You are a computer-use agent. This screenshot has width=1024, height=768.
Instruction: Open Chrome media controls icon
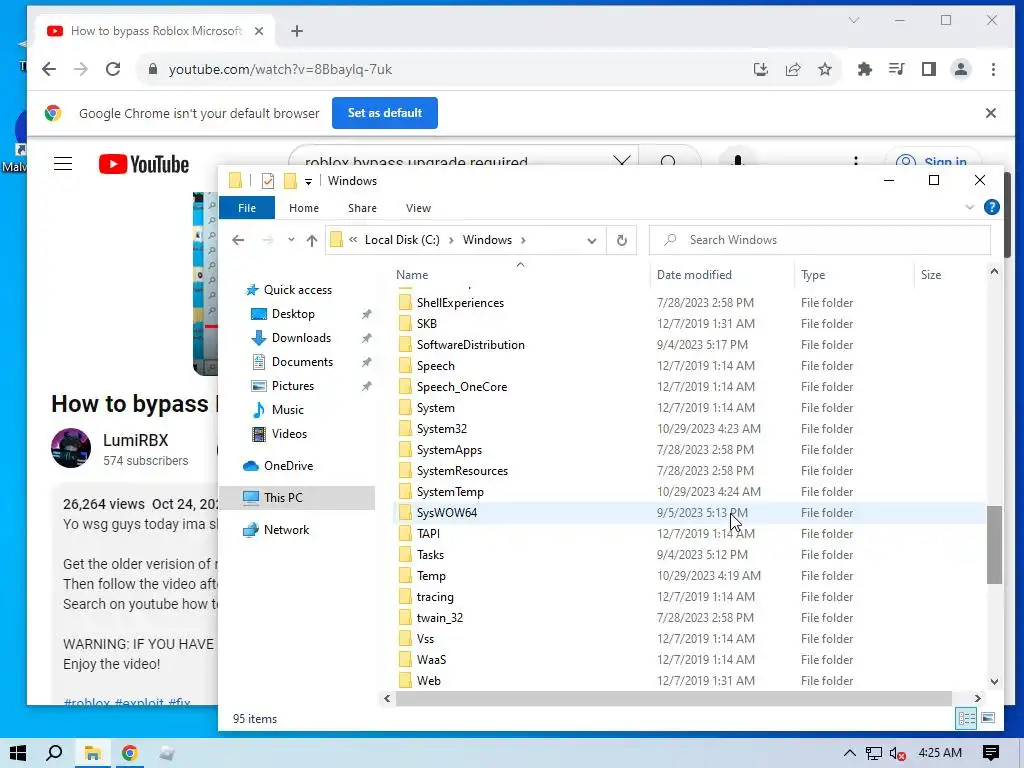[897, 69]
